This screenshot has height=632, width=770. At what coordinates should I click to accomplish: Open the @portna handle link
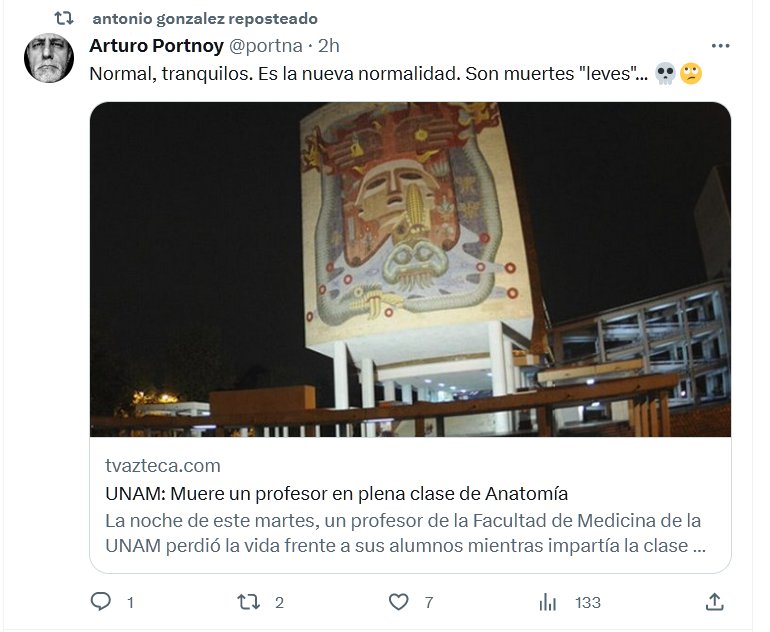265,46
